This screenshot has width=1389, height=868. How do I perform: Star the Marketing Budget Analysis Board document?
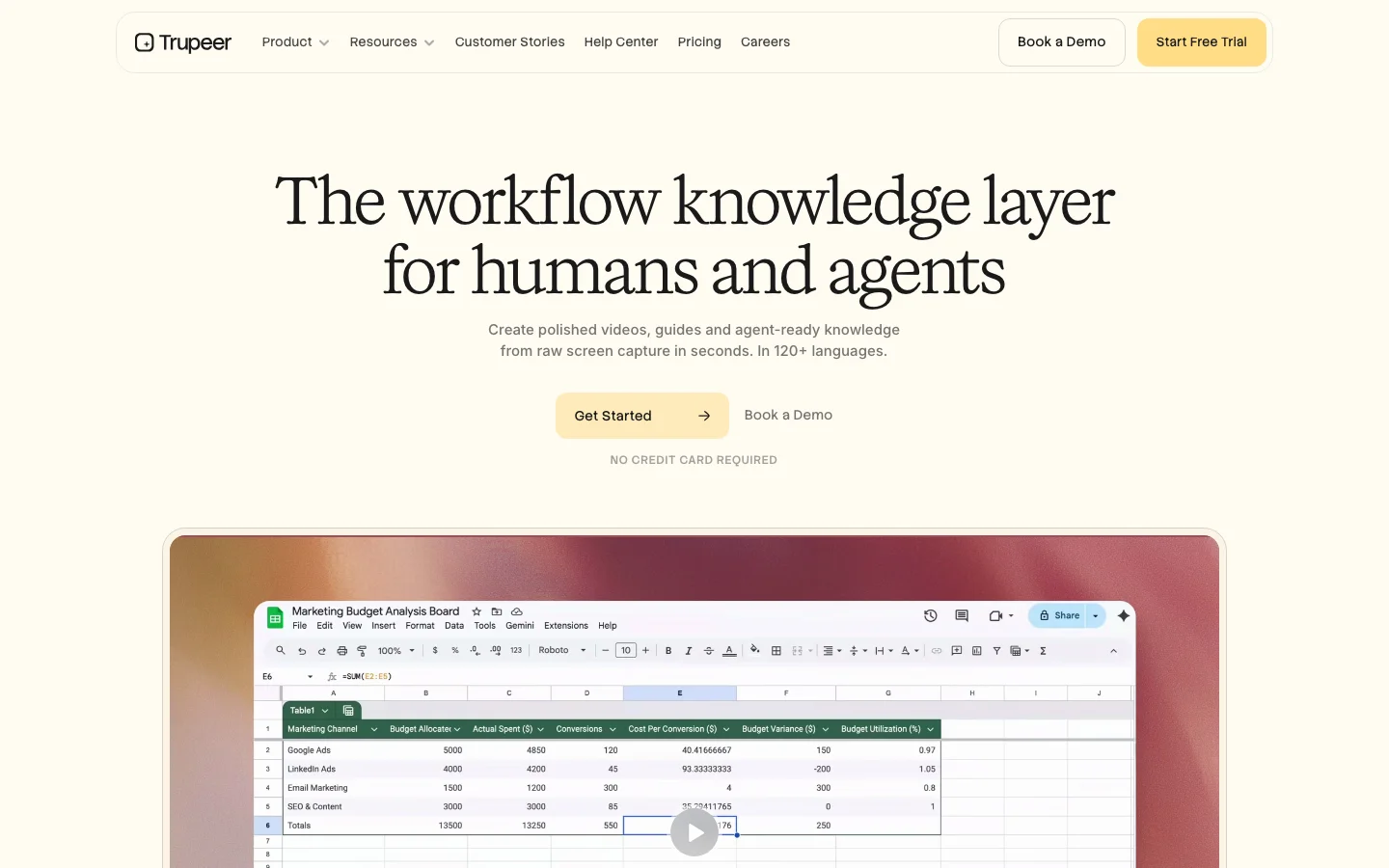pyautogui.click(x=477, y=611)
